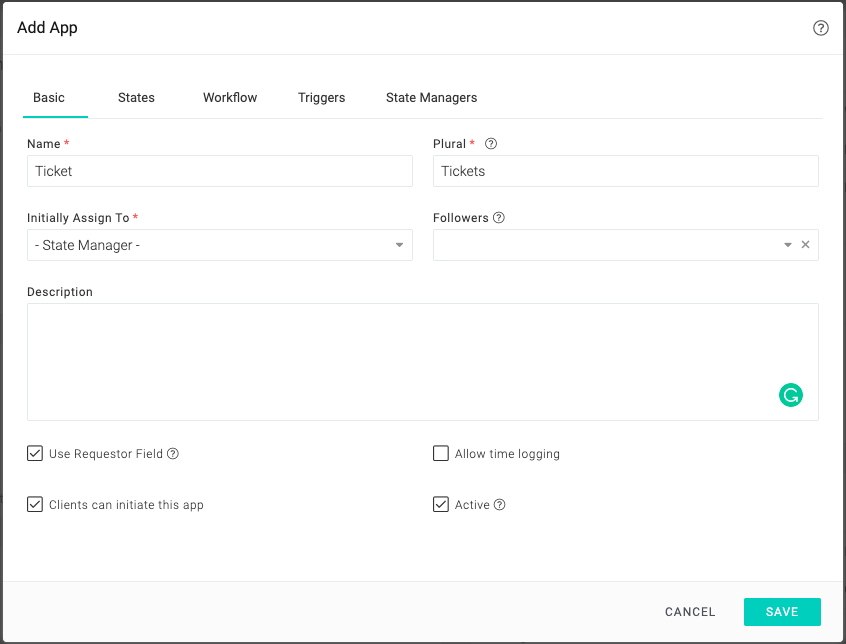Enable the Allow time logging checkbox

pos(441,454)
